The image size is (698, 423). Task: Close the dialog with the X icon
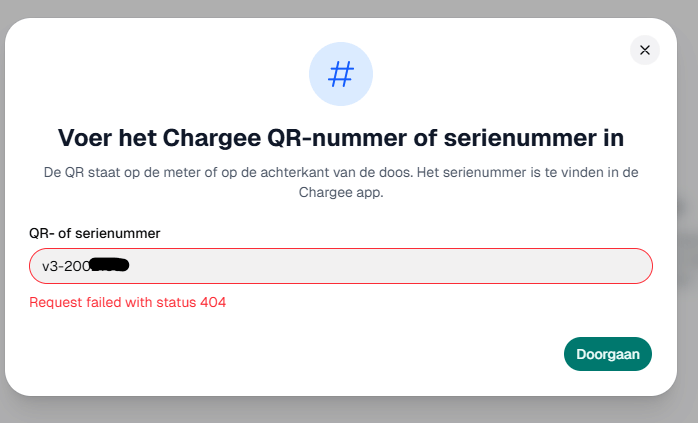pos(645,50)
